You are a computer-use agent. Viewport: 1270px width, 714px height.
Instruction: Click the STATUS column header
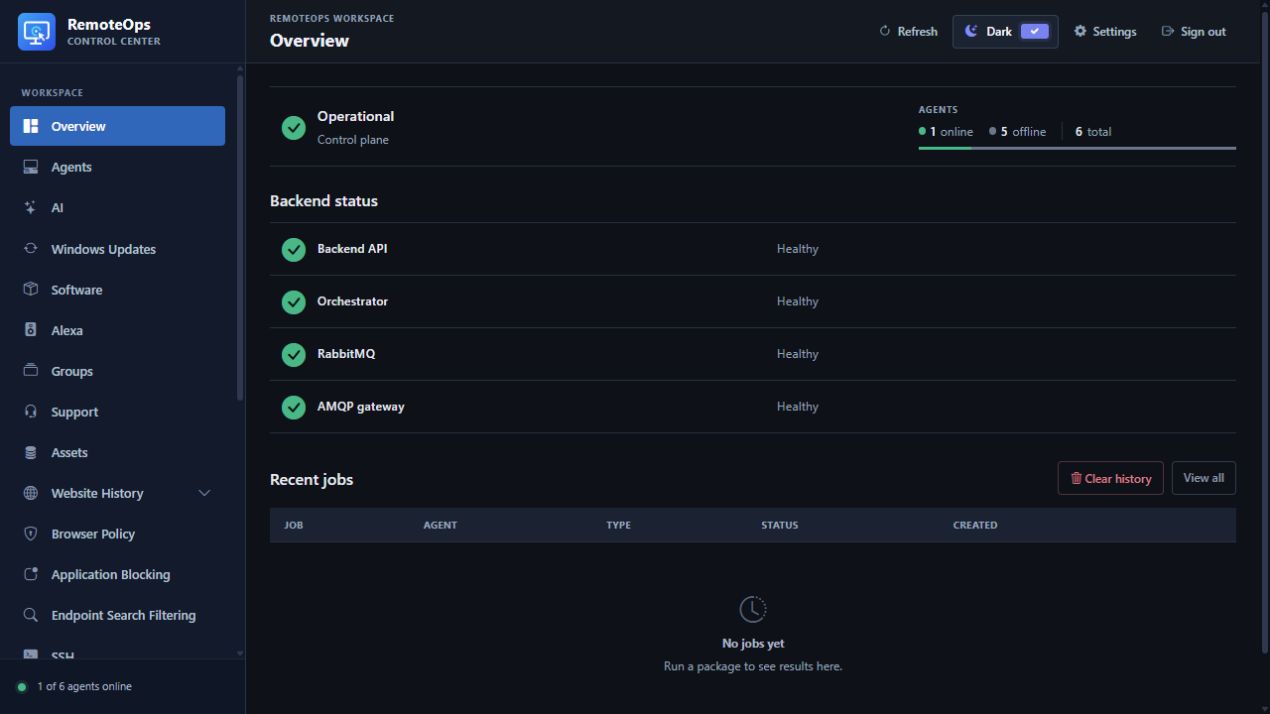(x=780, y=525)
